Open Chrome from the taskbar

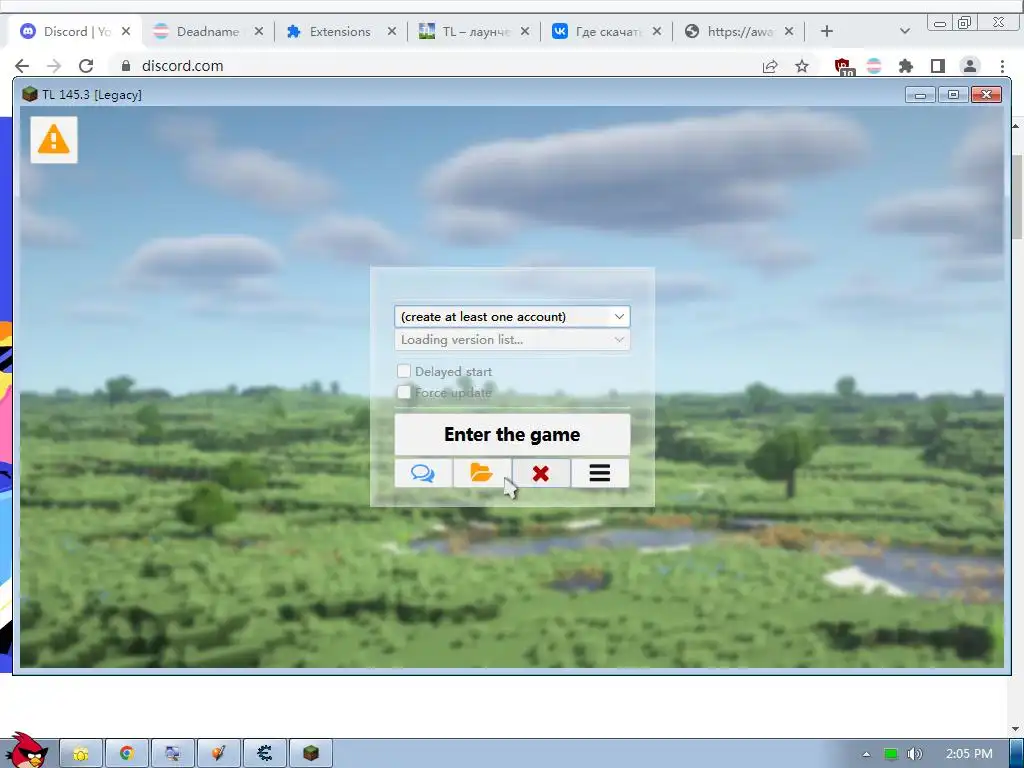point(127,754)
